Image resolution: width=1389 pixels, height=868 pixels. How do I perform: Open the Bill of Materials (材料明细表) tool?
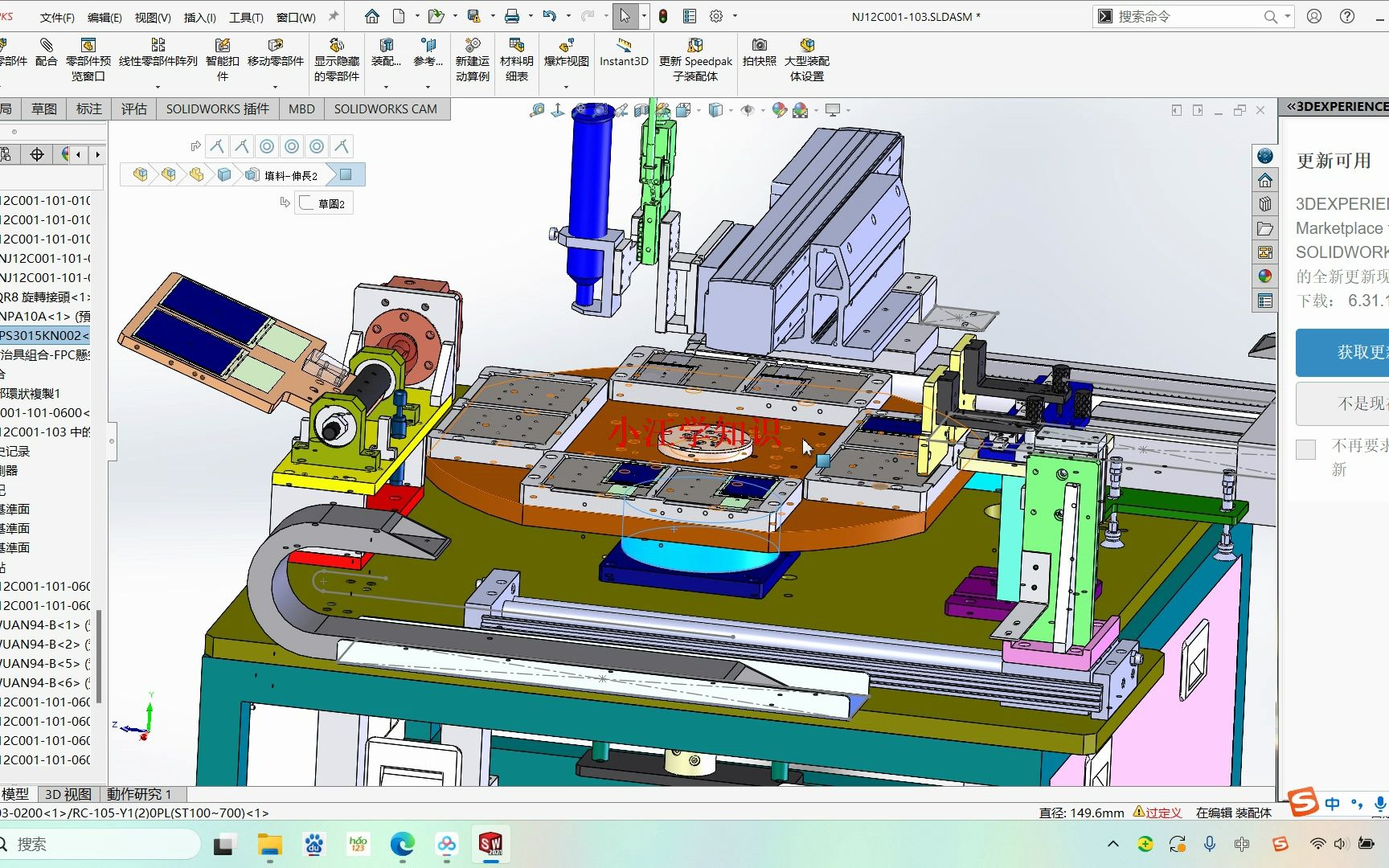click(x=517, y=60)
